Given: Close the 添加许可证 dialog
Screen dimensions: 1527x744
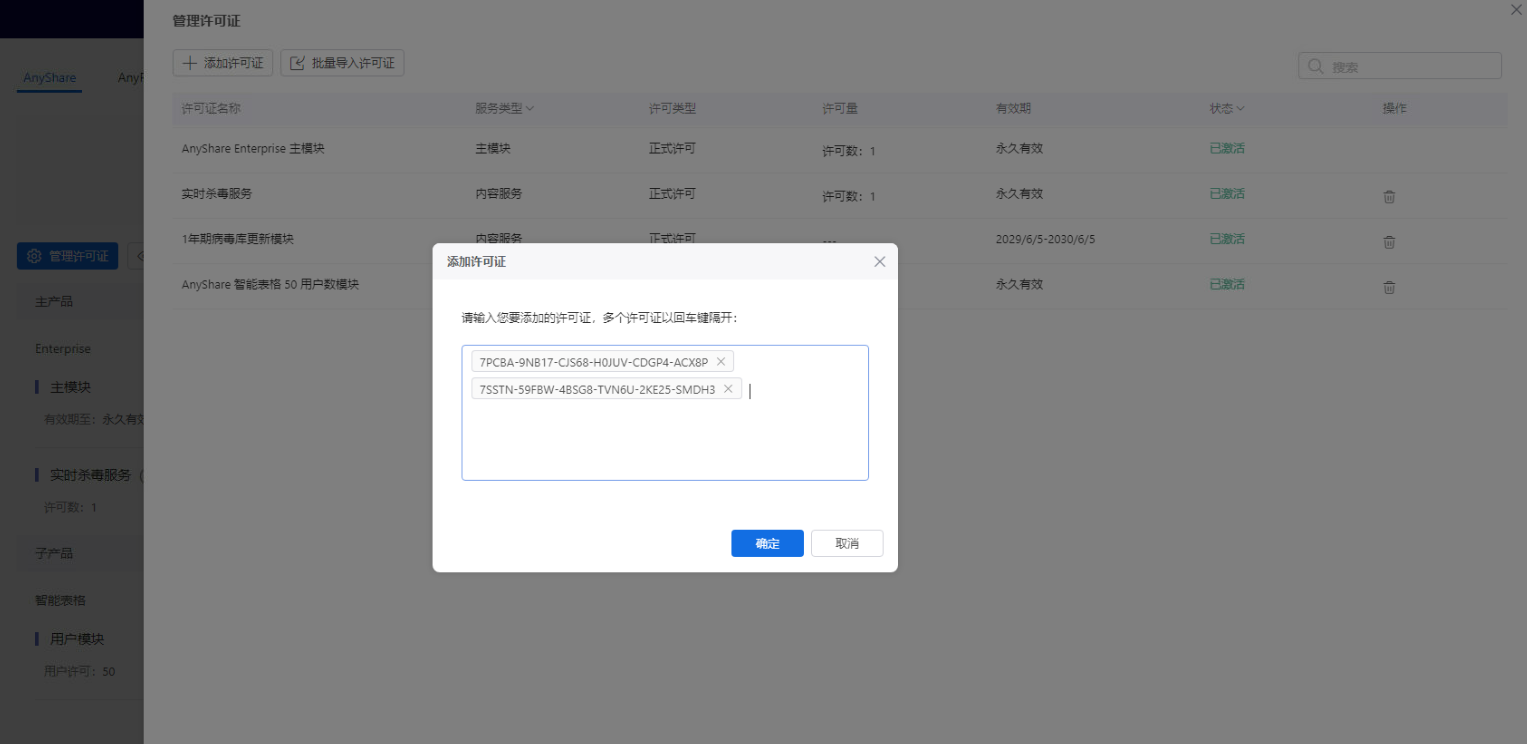Looking at the screenshot, I should coord(880,262).
